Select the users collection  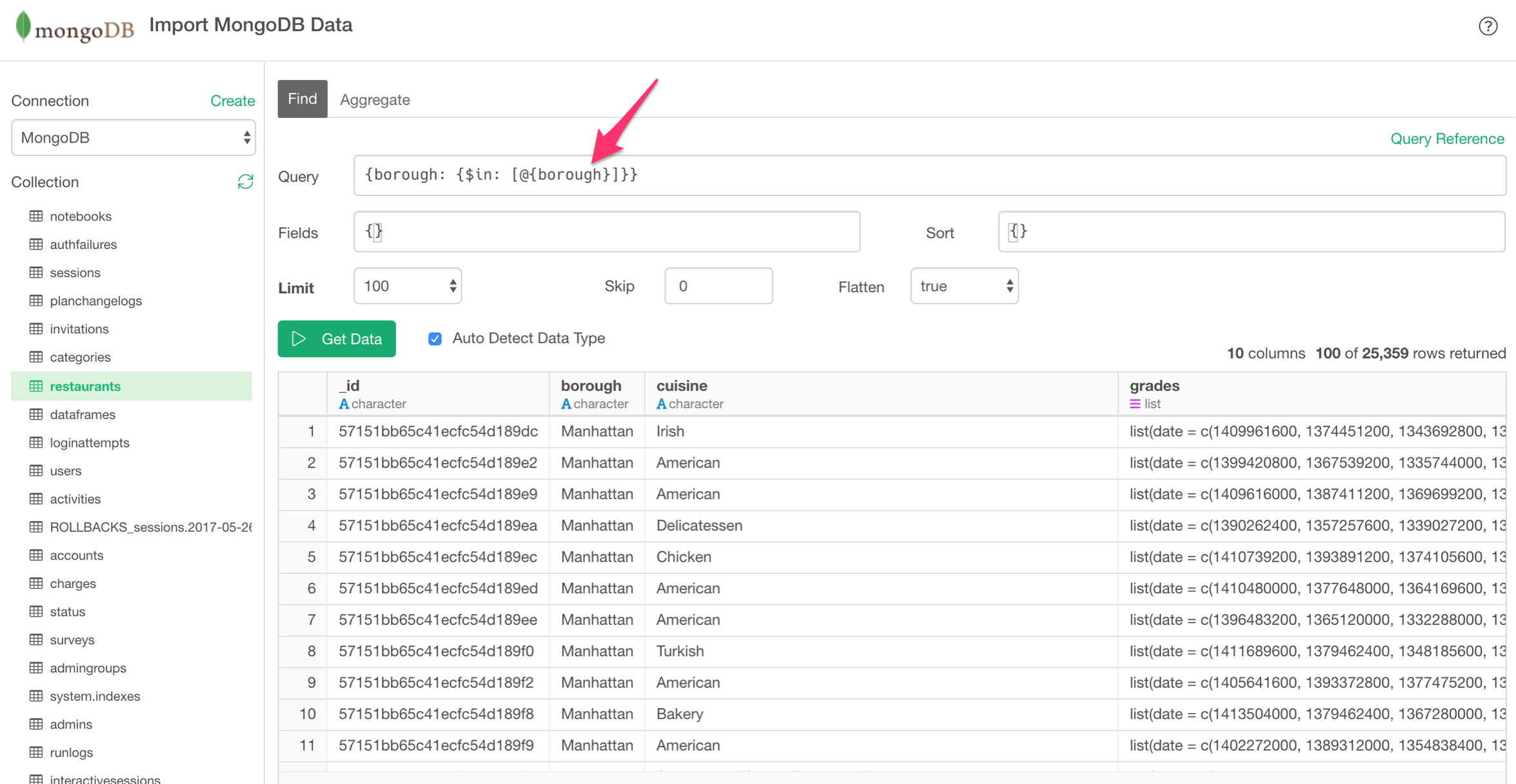point(66,471)
